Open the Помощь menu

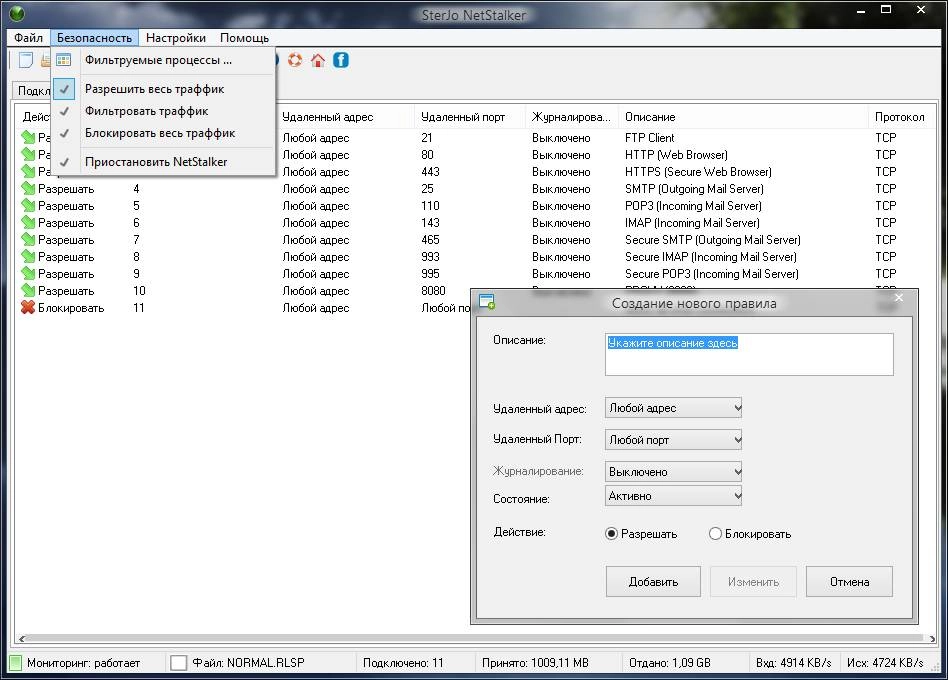(x=244, y=38)
